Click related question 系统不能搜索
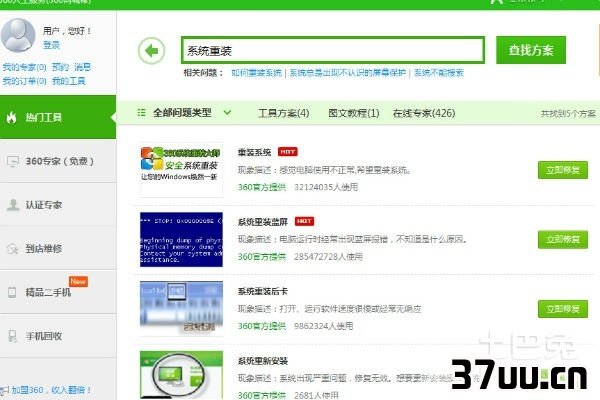Screen dimensions: 600x400 [x=439, y=73]
